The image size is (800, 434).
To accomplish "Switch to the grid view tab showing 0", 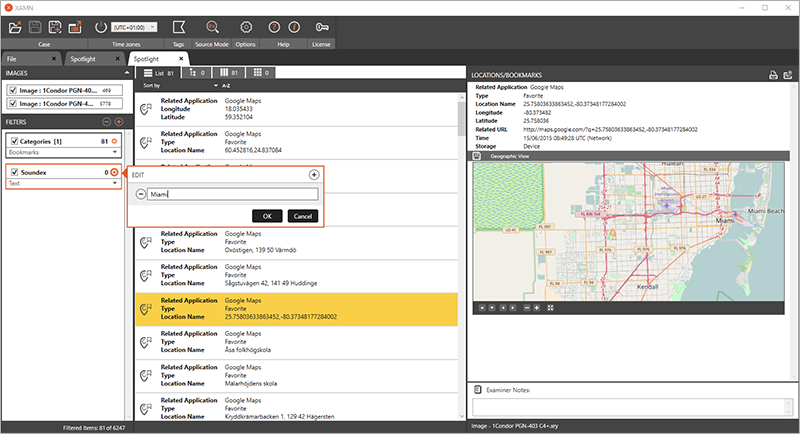I will [261, 73].
